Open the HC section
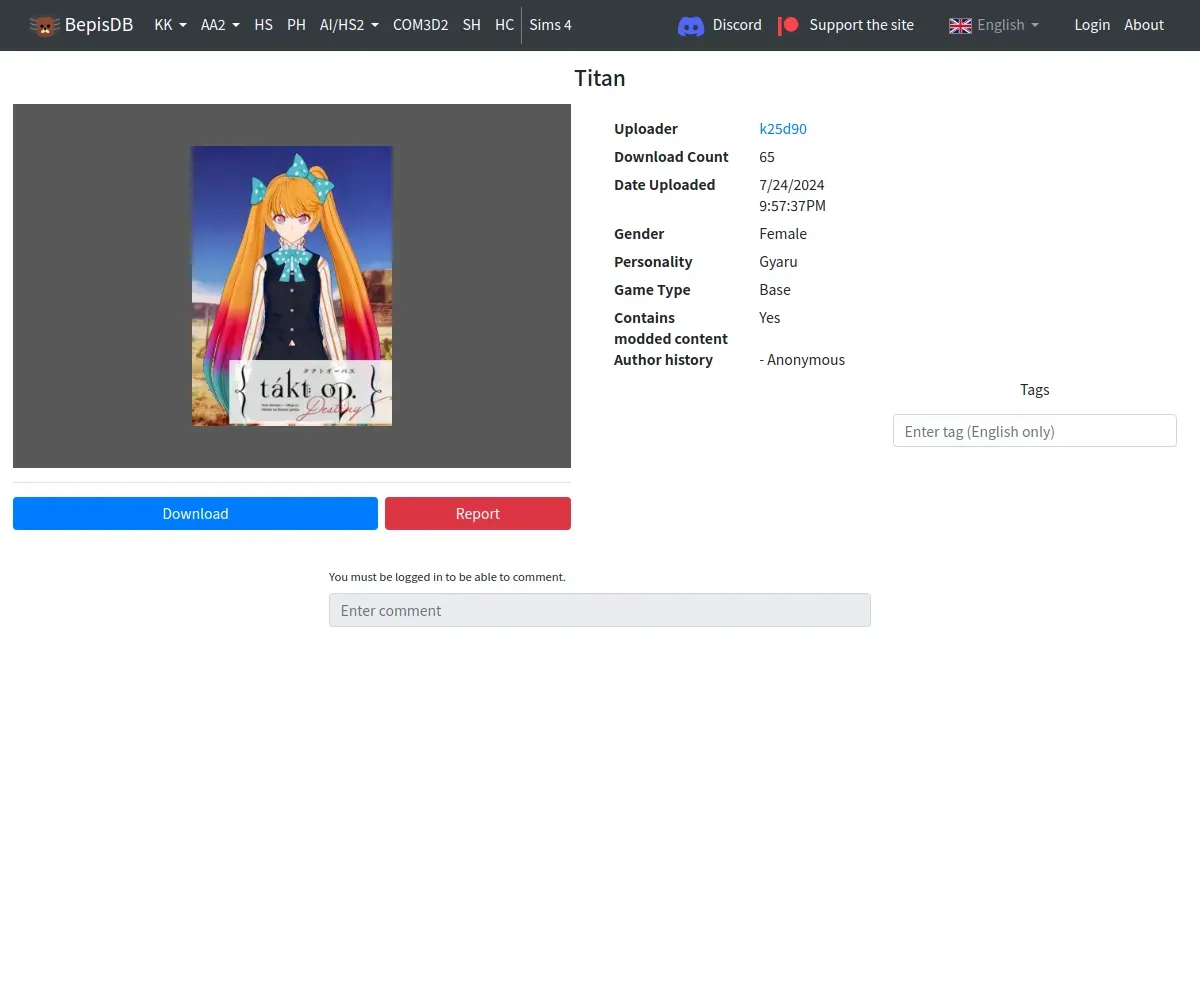 coord(504,25)
